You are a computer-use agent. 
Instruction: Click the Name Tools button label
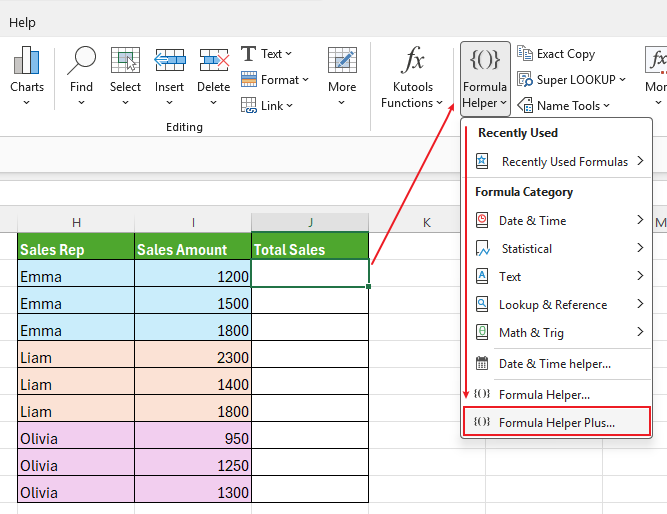tap(568, 106)
